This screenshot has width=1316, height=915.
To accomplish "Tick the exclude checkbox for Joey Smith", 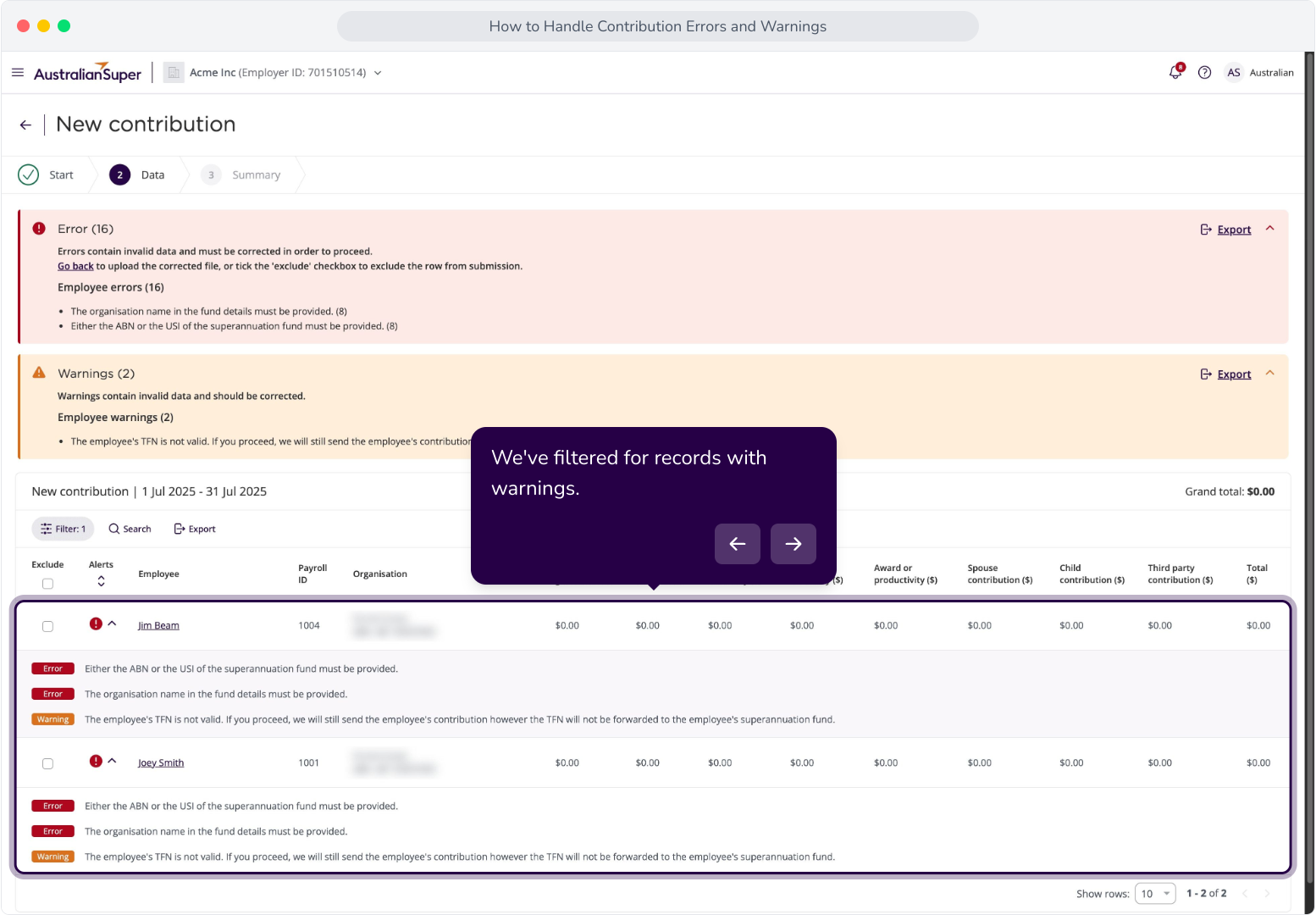I will coord(47,763).
